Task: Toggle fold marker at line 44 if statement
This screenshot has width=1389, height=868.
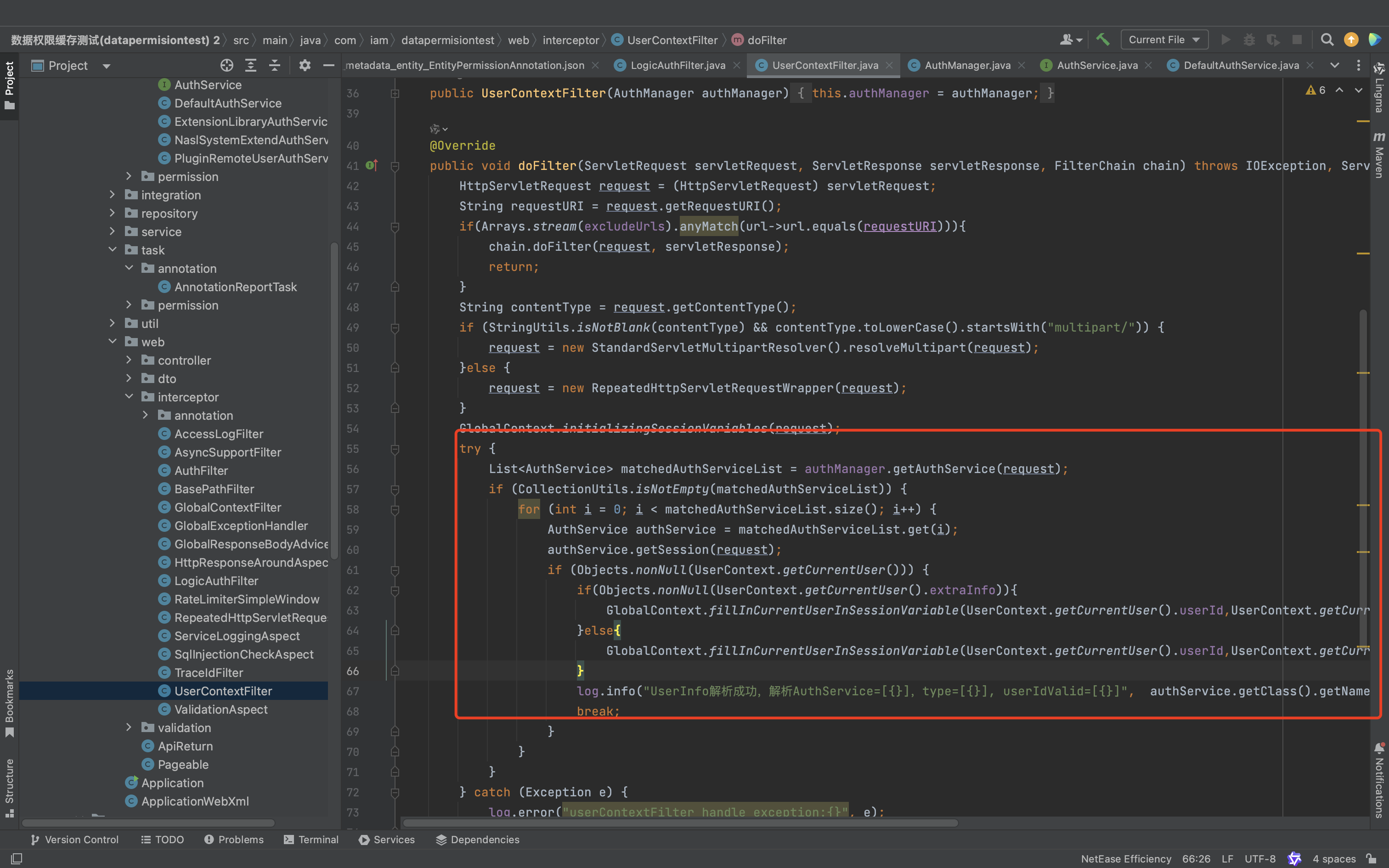Action: pos(395,227)
